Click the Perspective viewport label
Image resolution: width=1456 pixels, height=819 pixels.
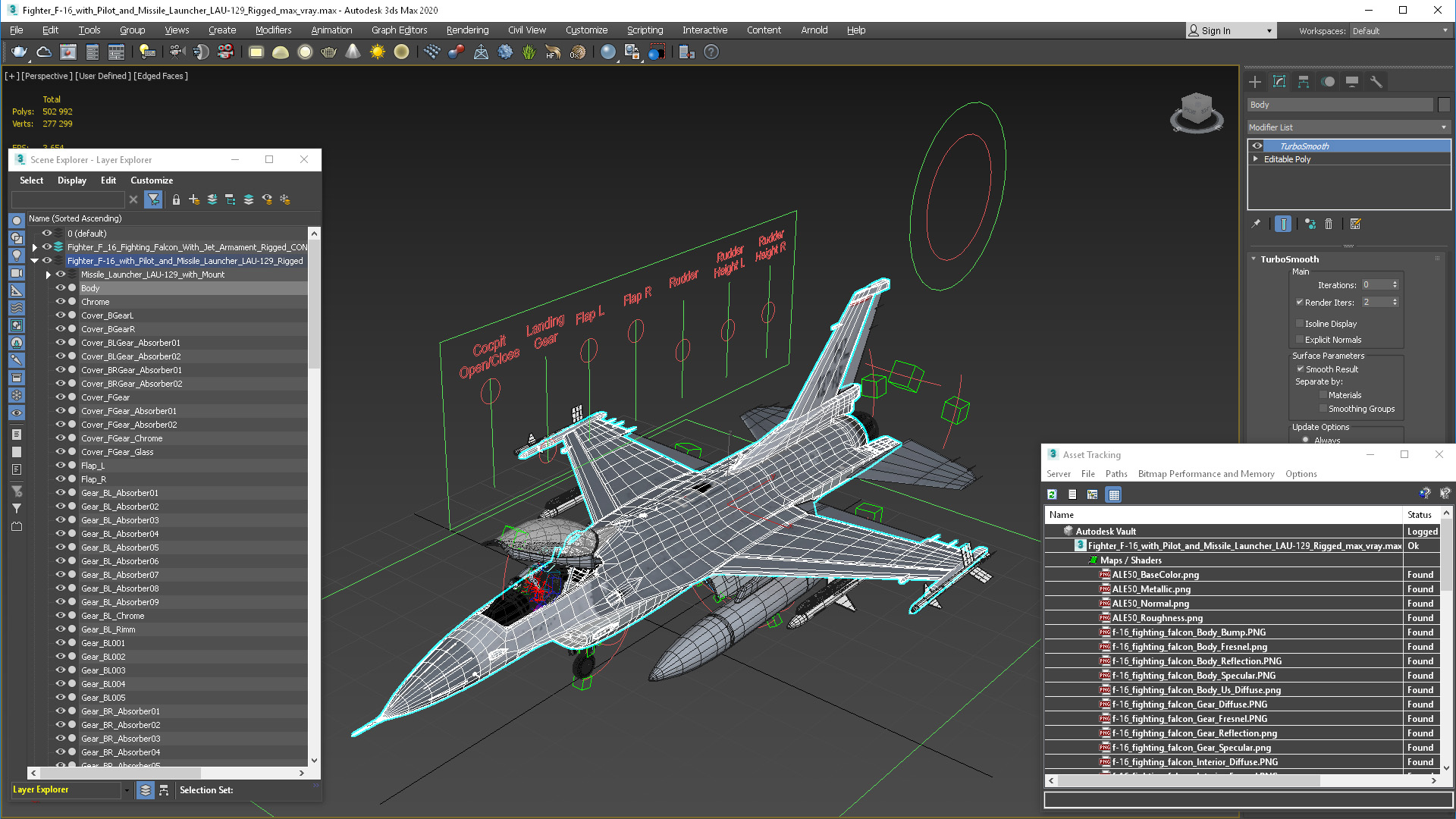pos(47,76)
